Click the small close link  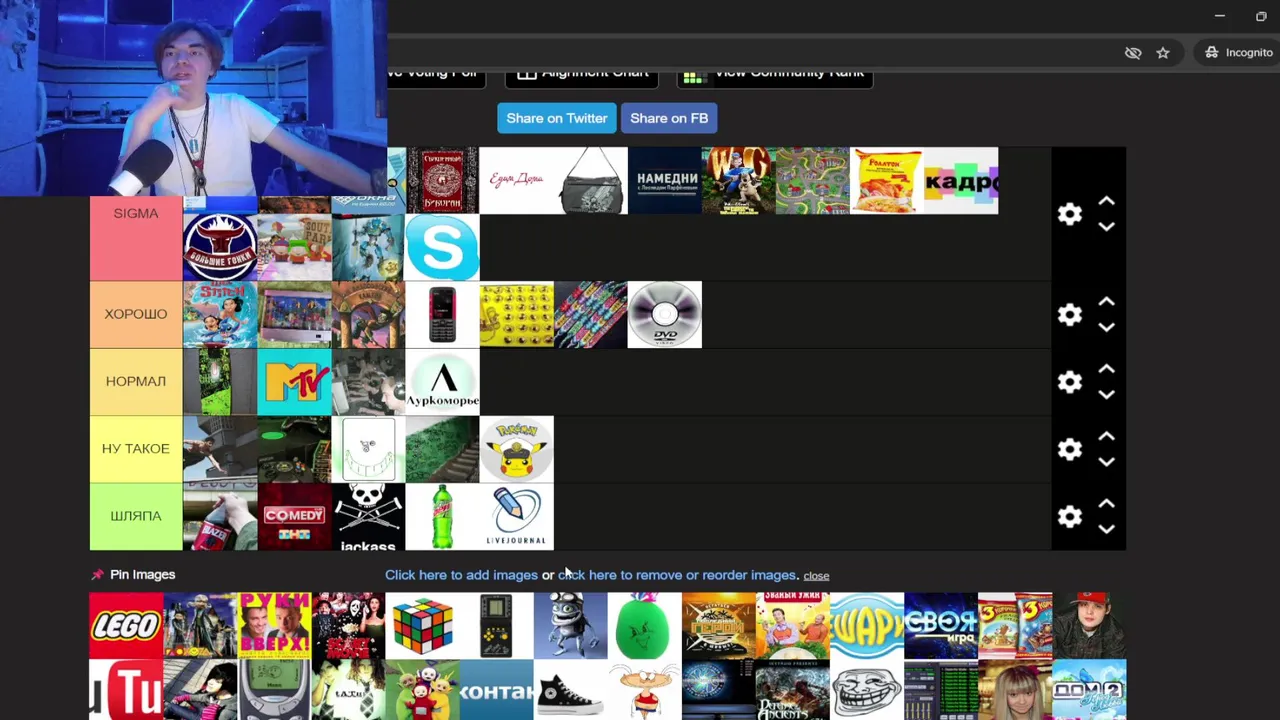(816, 576)
